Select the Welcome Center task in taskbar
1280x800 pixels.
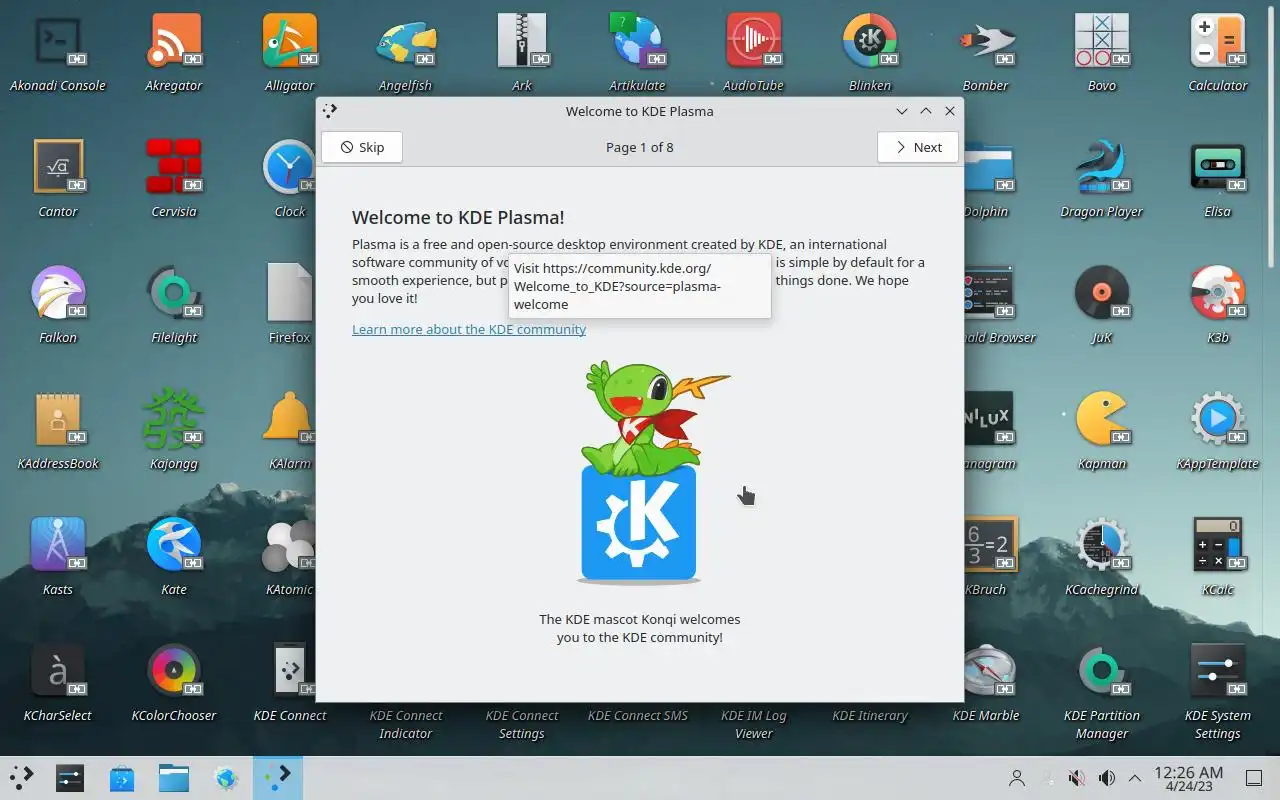click(x=278, y=777)
